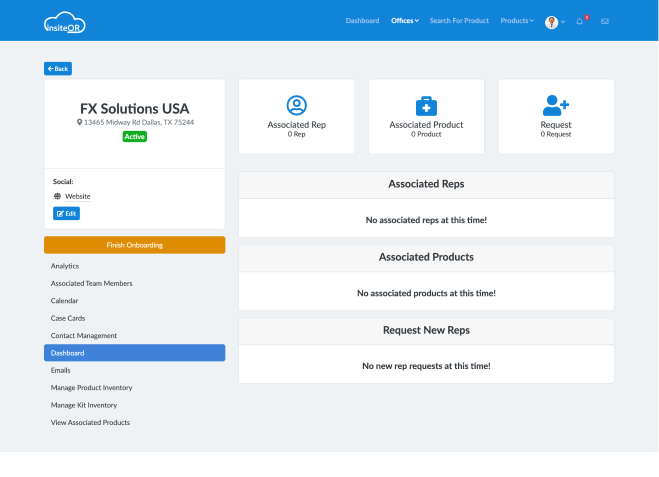Click the FX Solutions USA heading

[134, 109]
